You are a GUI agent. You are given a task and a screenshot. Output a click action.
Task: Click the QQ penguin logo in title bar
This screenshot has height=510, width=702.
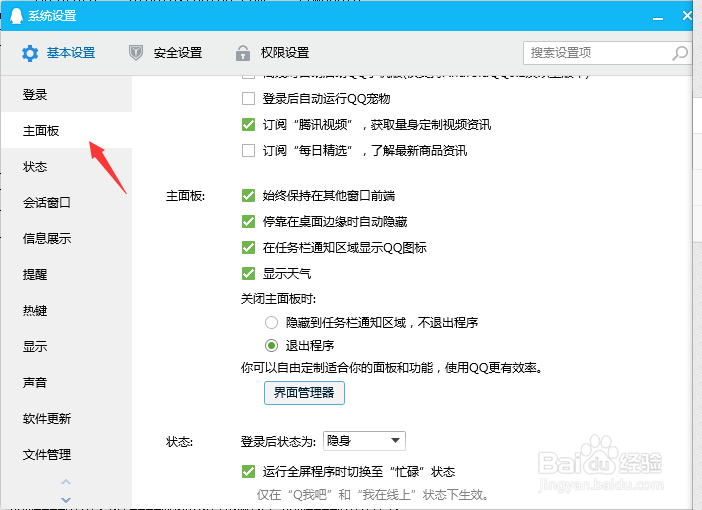(x=16, y=16)
